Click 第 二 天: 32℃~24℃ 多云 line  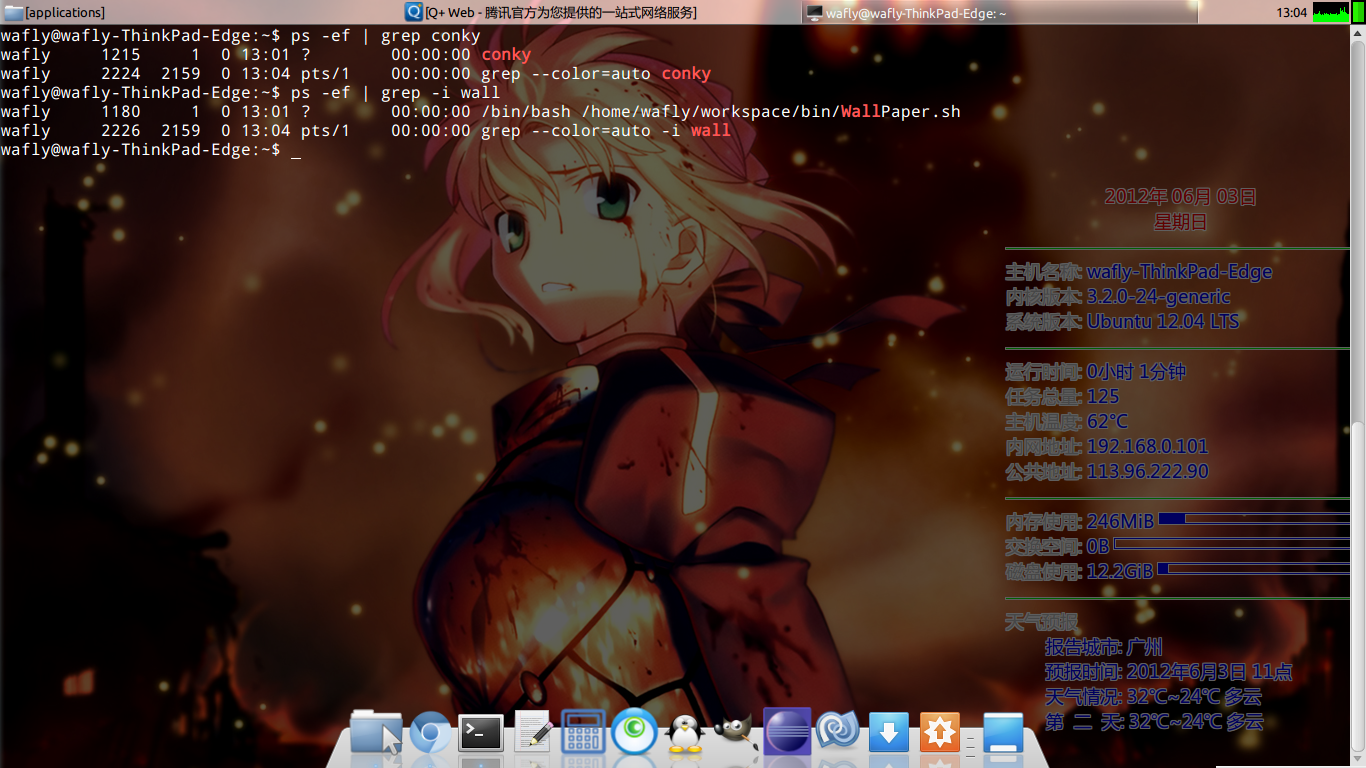[x=1154, y=722]
